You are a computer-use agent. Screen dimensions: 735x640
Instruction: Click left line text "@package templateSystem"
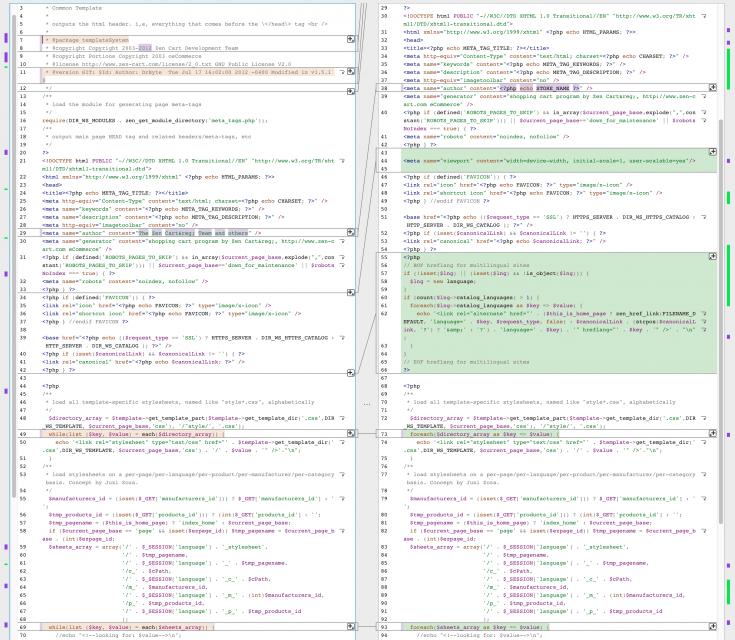(90, 40)
